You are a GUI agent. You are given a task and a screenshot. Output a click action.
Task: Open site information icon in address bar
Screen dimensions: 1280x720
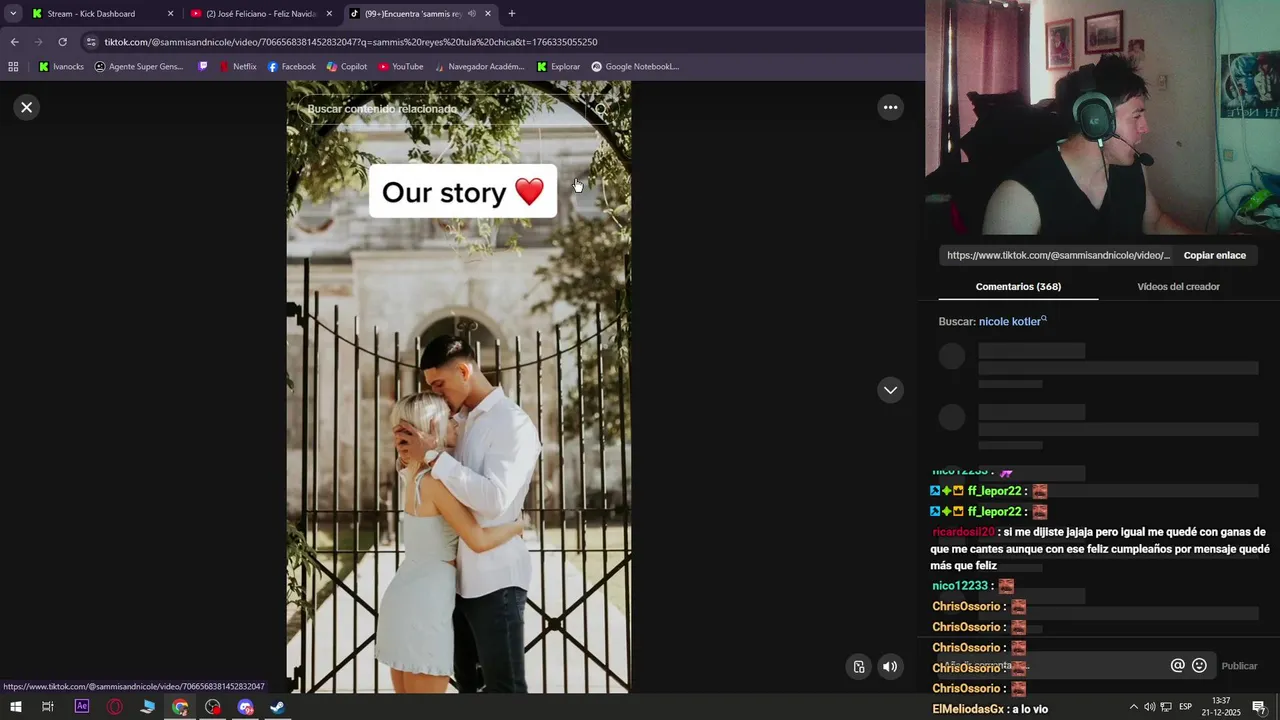(x=91, y=42)
